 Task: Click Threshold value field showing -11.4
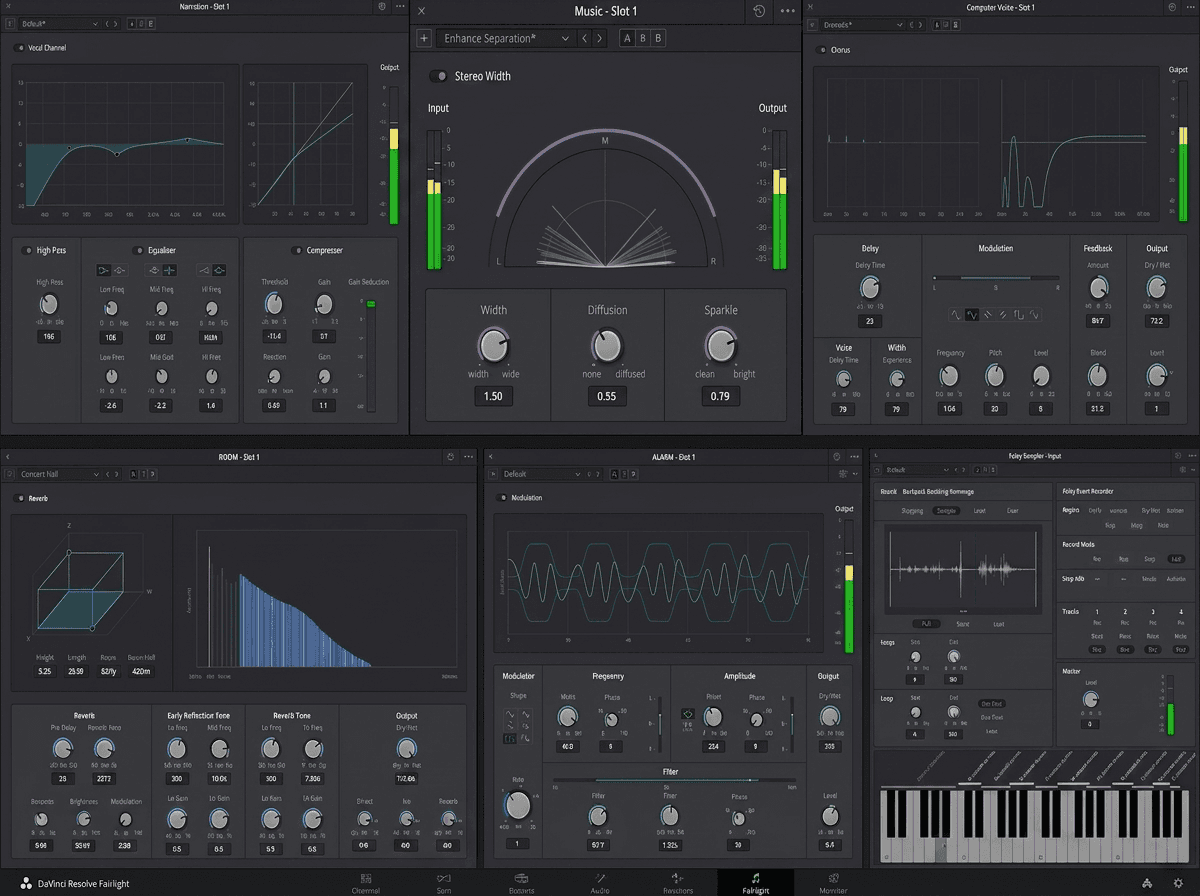[274, 336]
